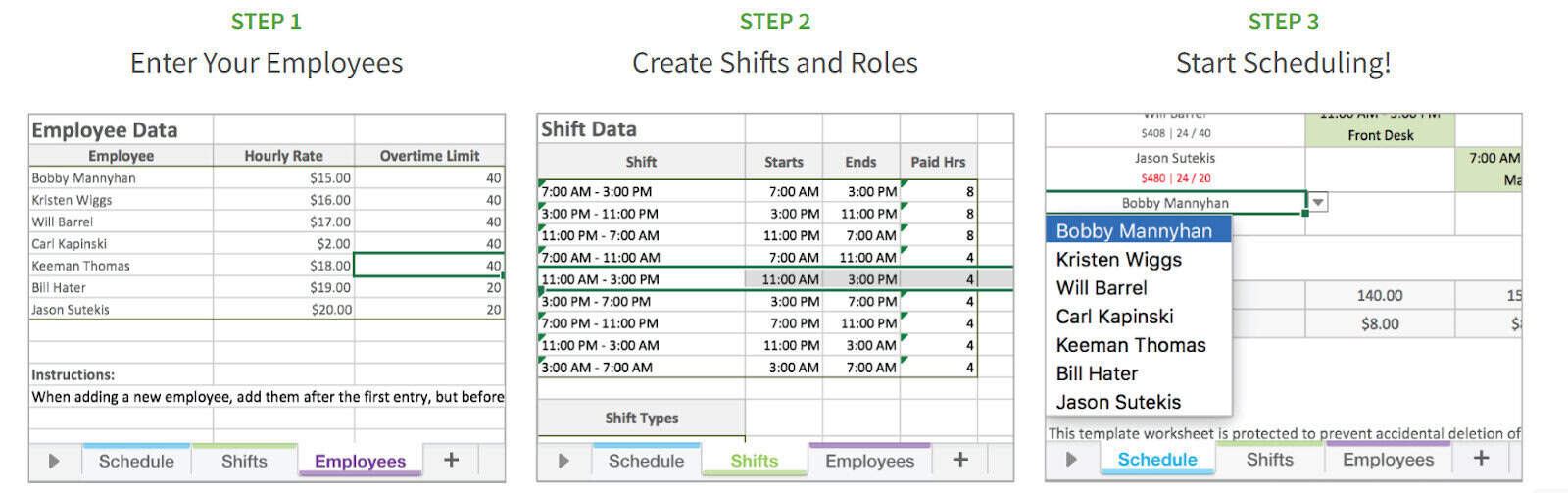Screen dimensions: 1568x493
Task: Switch to Employees tab in Step 2 panel
Action: point(869,461)
